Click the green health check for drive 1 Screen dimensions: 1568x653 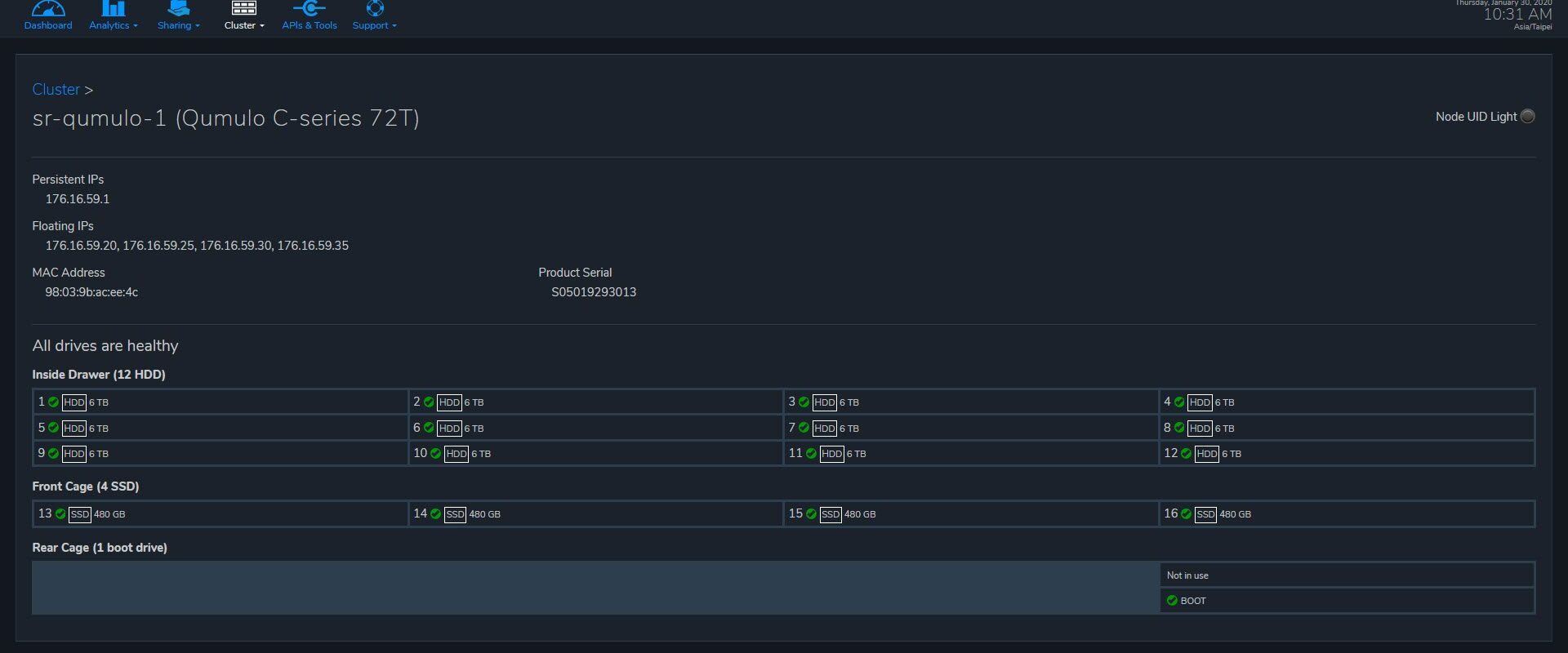[53, 402]
